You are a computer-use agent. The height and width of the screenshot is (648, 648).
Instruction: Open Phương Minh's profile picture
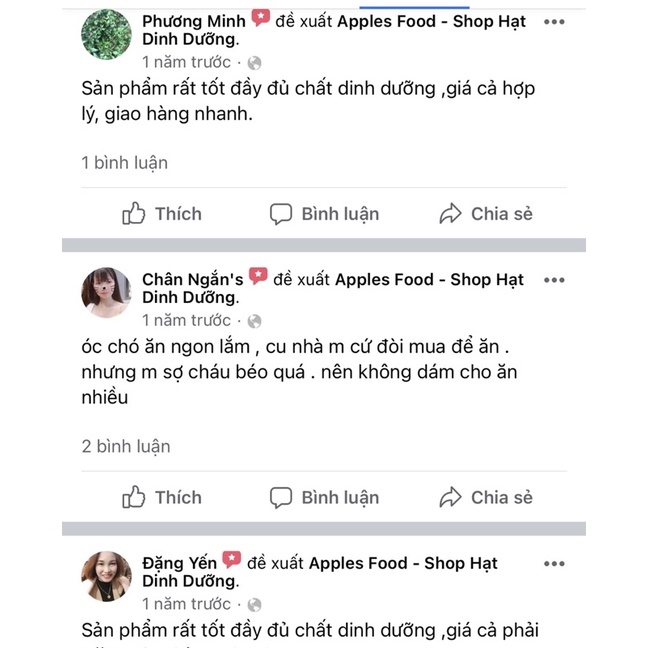[x=106, y=35]
